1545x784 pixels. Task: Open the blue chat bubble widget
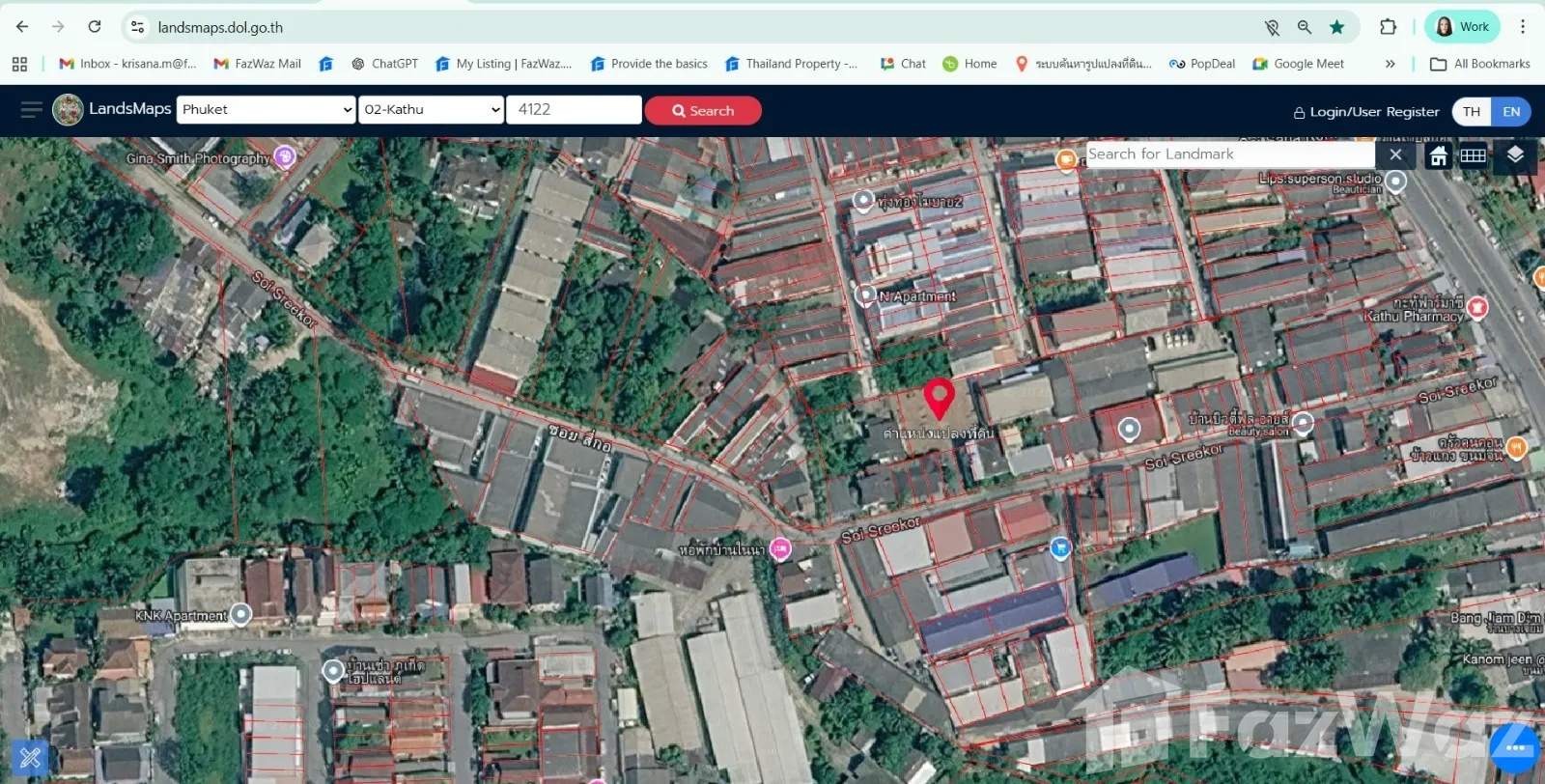point(1513,748)
